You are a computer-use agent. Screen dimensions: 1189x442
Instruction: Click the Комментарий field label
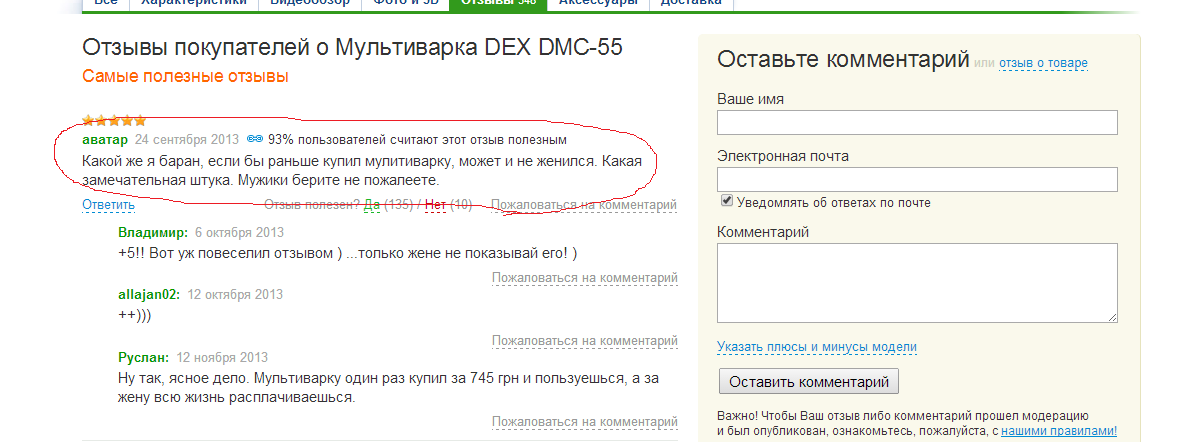click(x=763, y=232)
